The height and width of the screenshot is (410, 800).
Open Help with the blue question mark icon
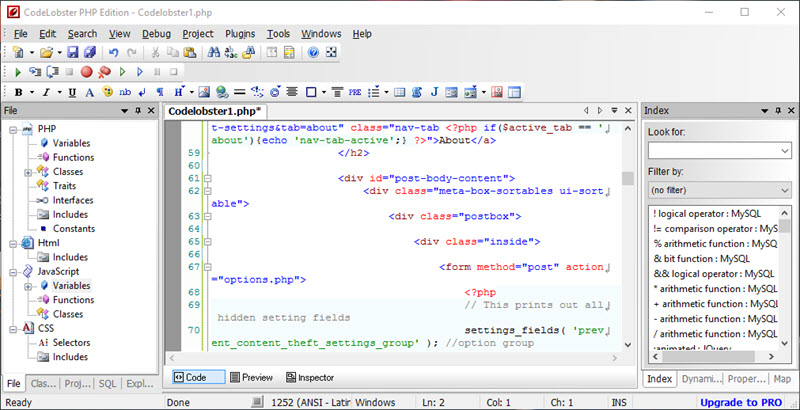tap(313, 53)
